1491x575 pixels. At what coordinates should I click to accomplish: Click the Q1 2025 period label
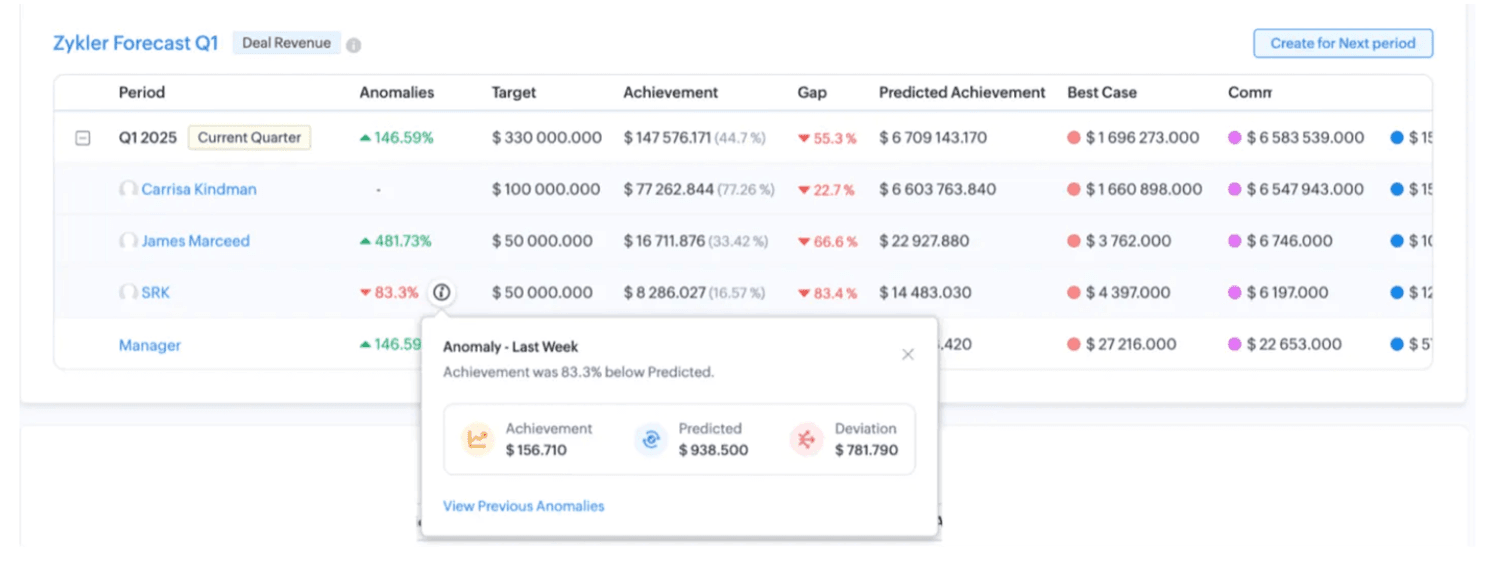pyautogui.click(x=148, y=138)
